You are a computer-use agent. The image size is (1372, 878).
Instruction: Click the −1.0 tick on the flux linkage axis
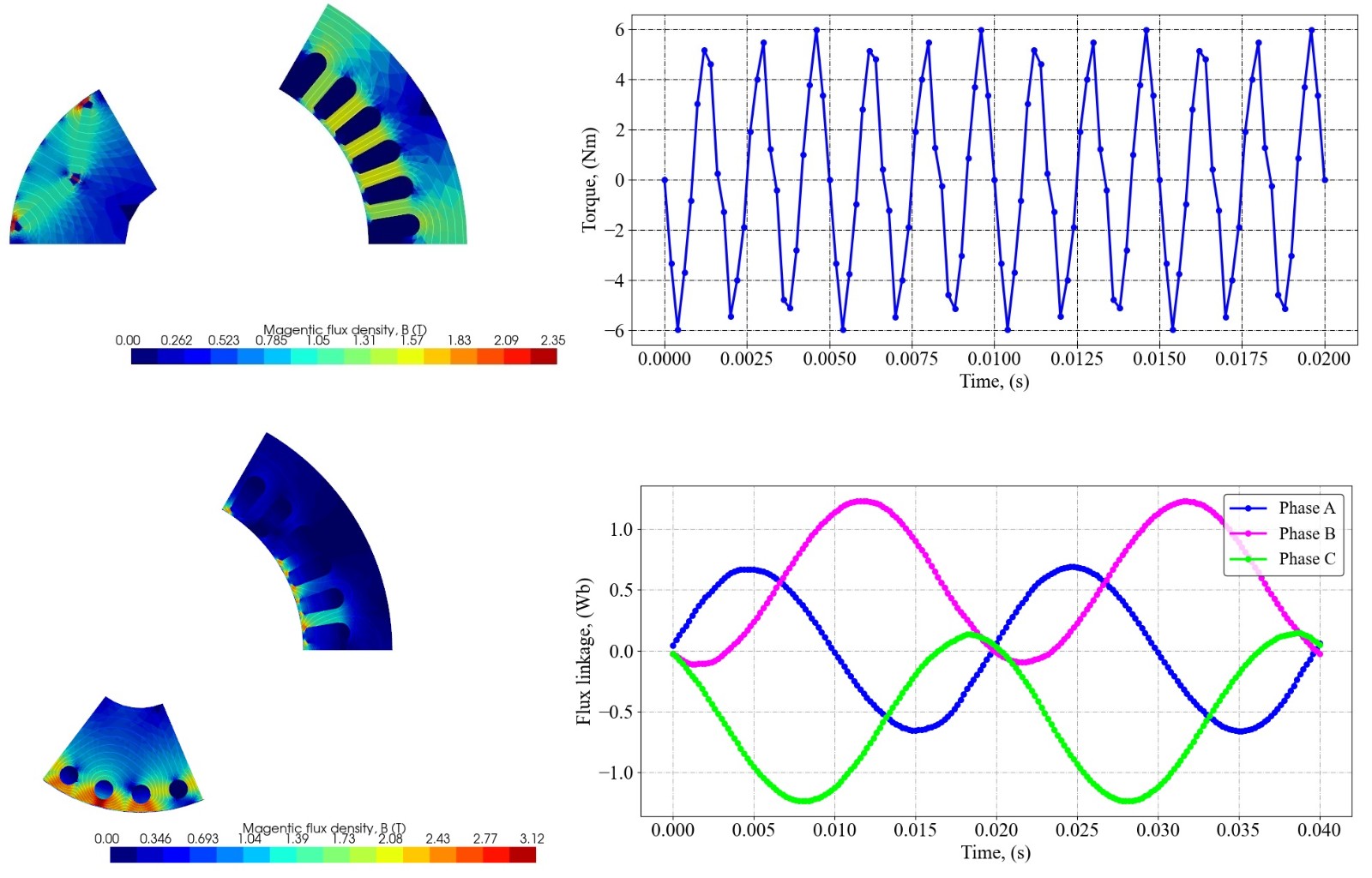(x=615, y=773)
